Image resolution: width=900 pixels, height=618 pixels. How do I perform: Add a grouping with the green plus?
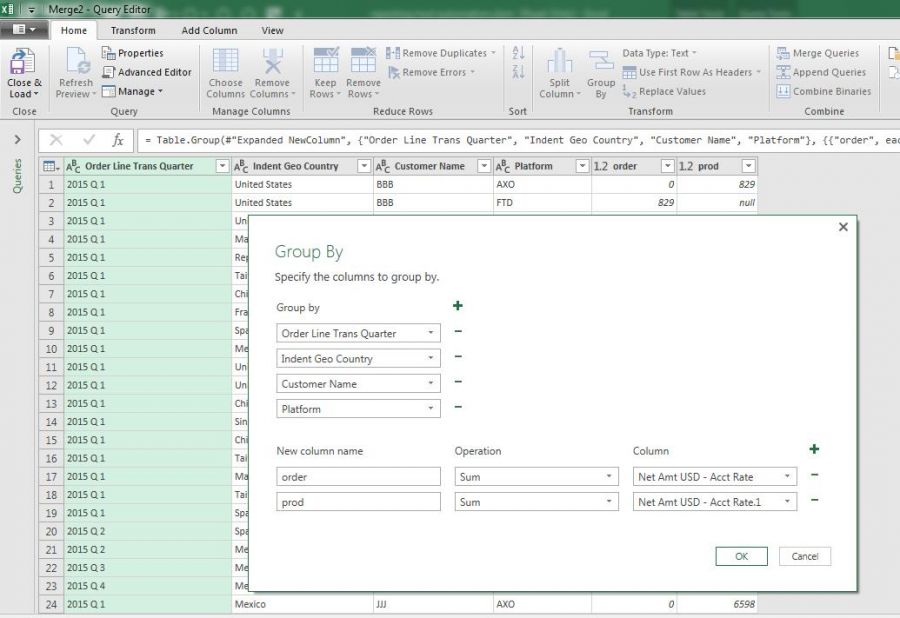457,306
